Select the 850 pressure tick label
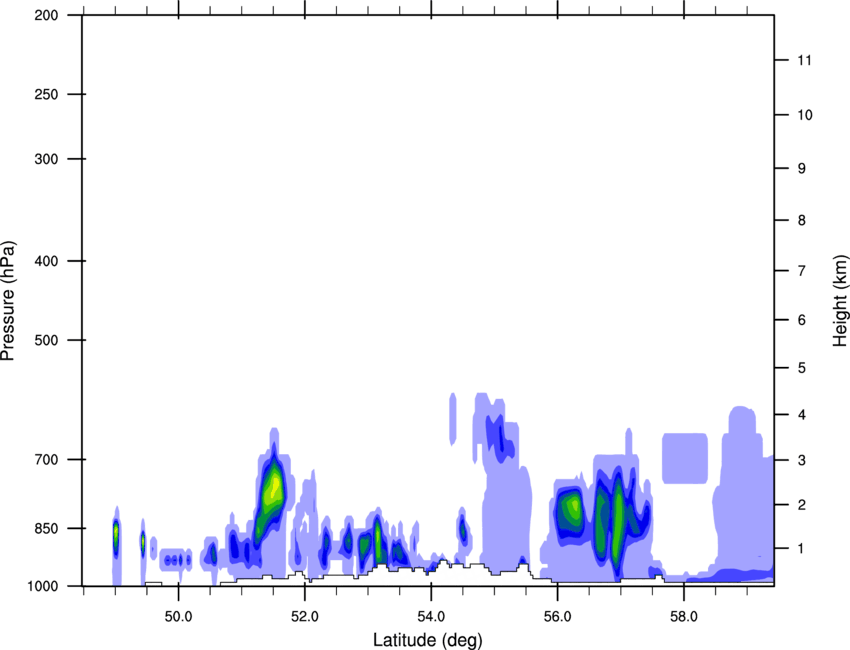850x650 pixels. (46, 528)
